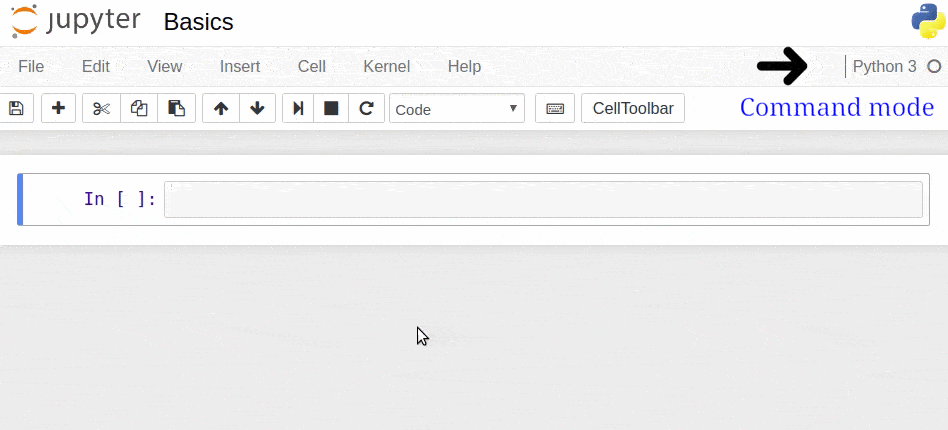The height and width of the screenshot is (430, 948).
Task: Insert a new cell with the plus icon
Action: coord(58,108)
